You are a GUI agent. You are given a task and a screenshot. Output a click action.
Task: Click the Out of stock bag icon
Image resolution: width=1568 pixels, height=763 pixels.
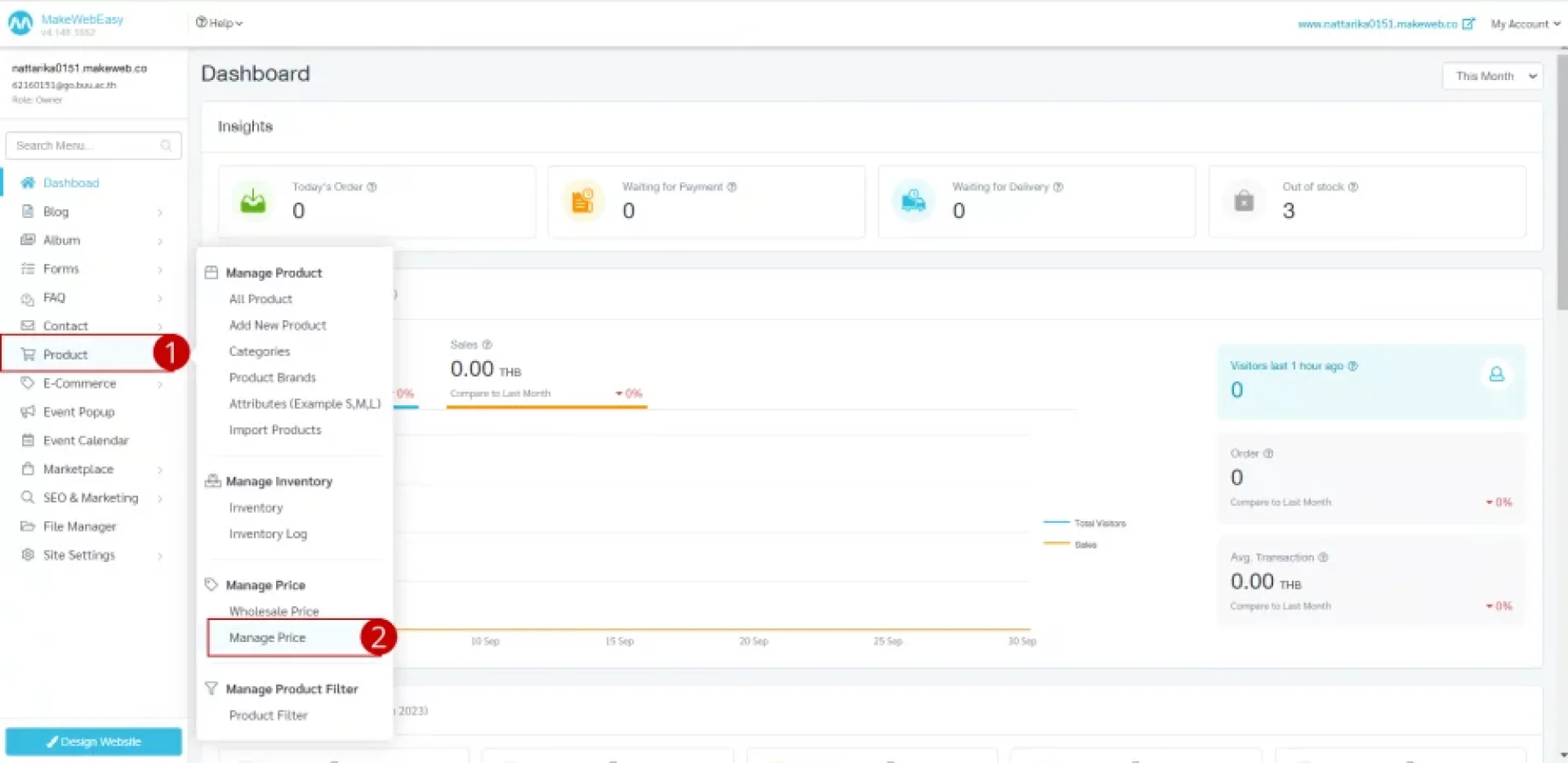point(1244,200)
